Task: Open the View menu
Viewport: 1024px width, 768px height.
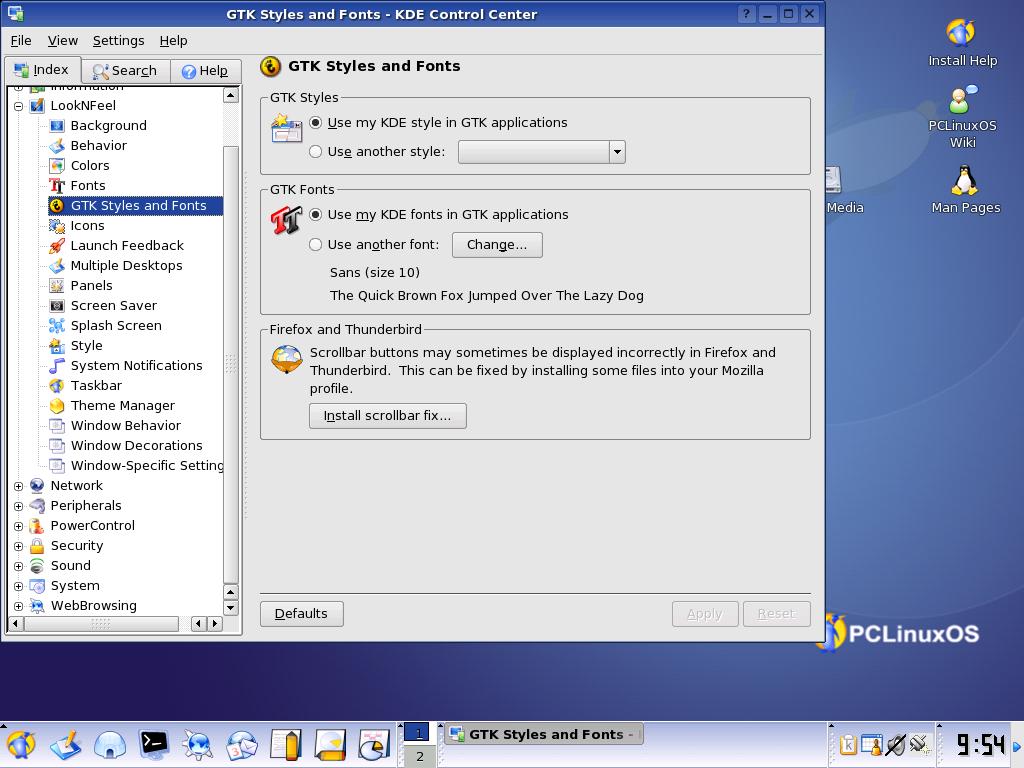Action: coord(63,40)
